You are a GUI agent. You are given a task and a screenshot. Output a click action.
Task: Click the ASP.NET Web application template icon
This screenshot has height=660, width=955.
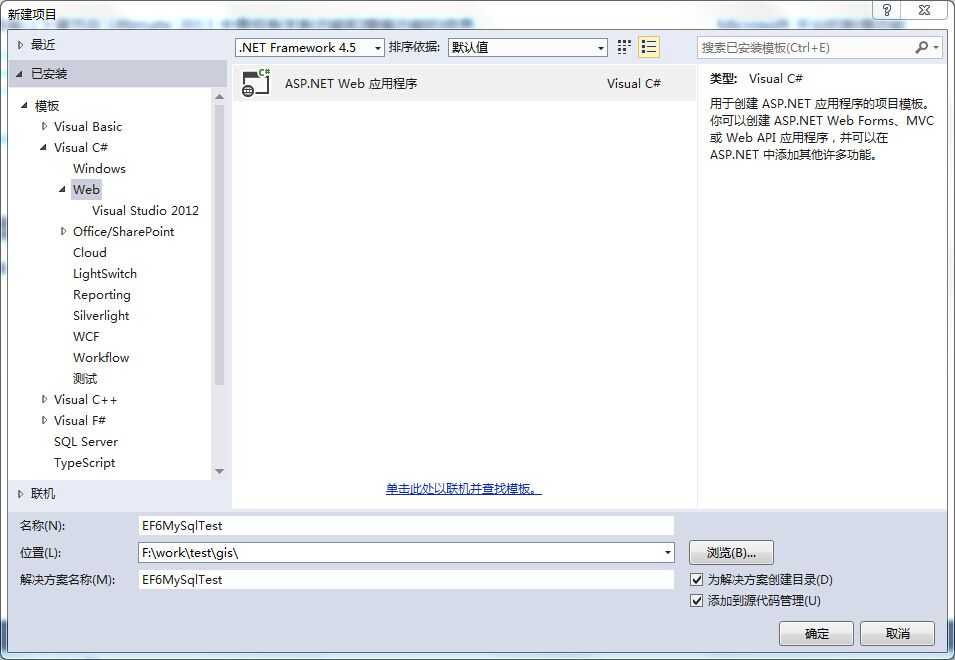[256, 83]
